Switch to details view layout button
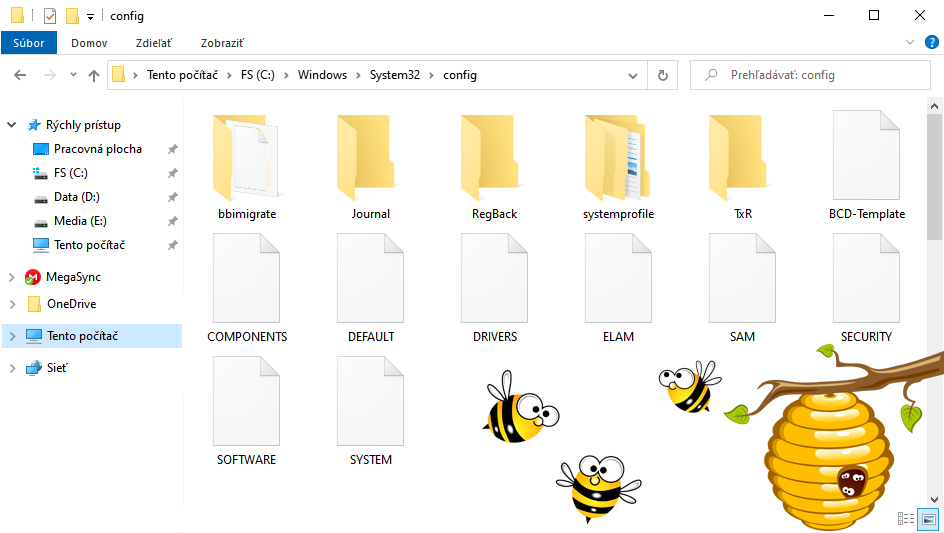 906,519
